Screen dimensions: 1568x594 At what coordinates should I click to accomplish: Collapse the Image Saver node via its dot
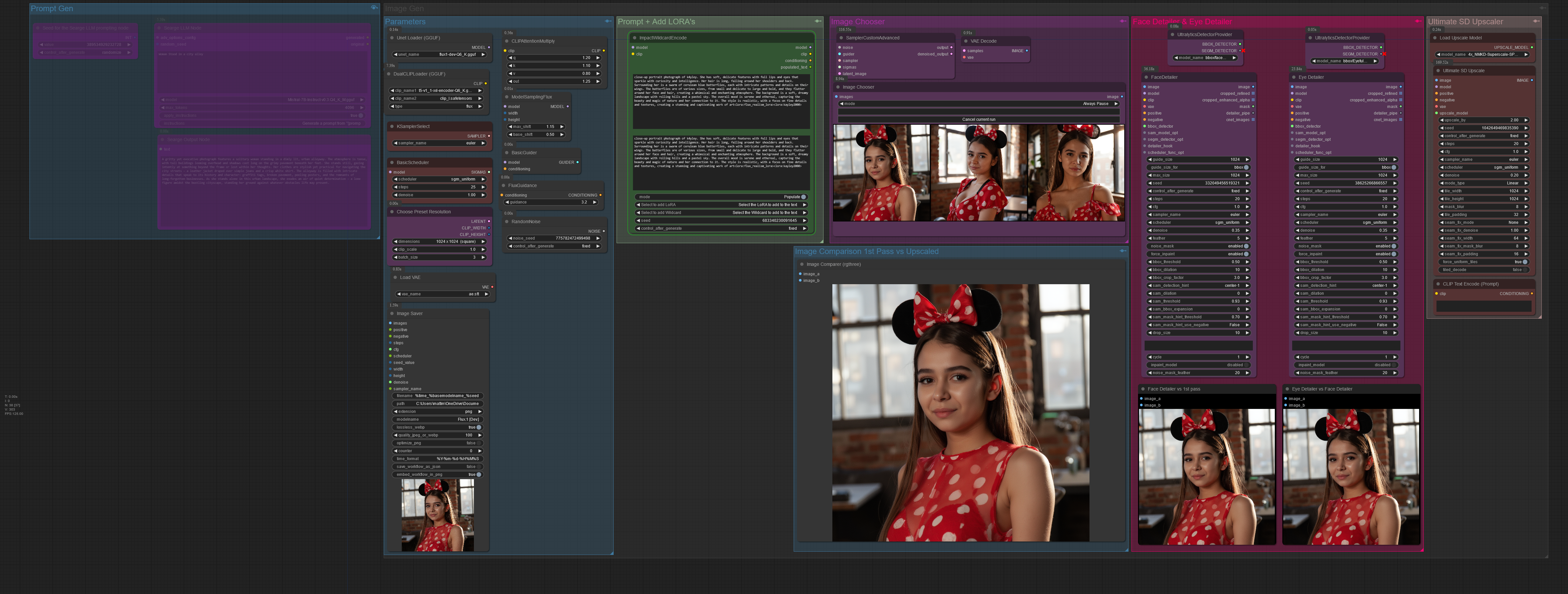(392, 314)
